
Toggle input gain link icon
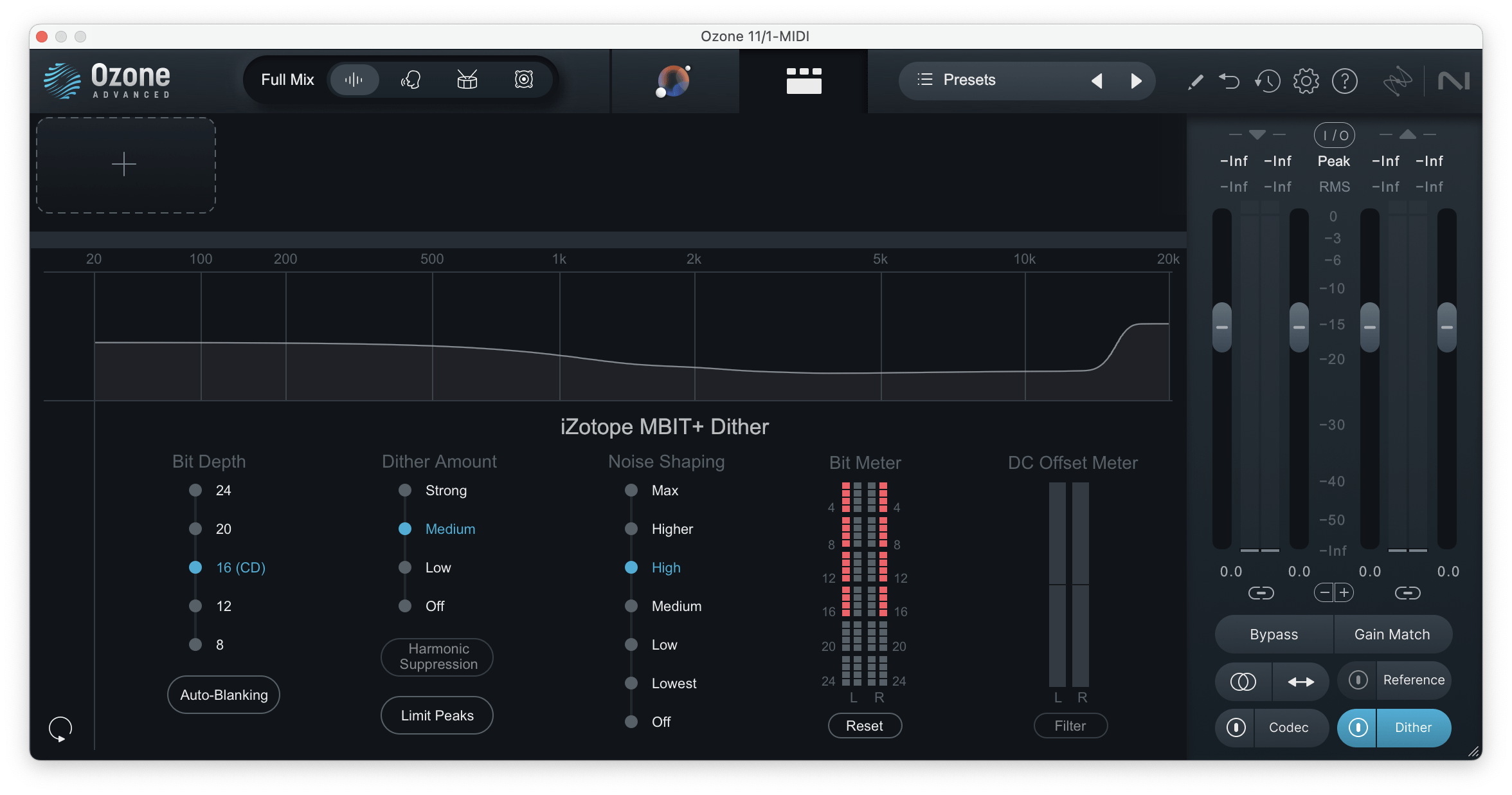[x=1261, y=592]
